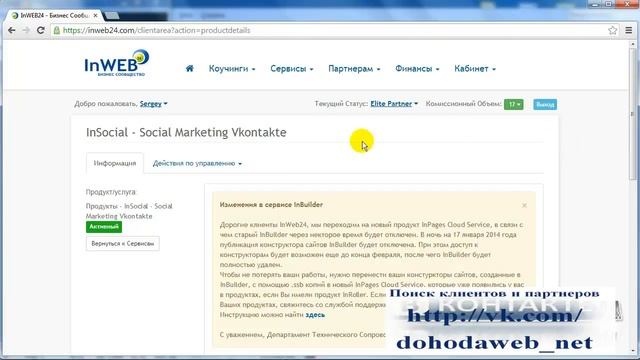Select the Информация tab
640x360 pixels.
(x=115, y=163)
